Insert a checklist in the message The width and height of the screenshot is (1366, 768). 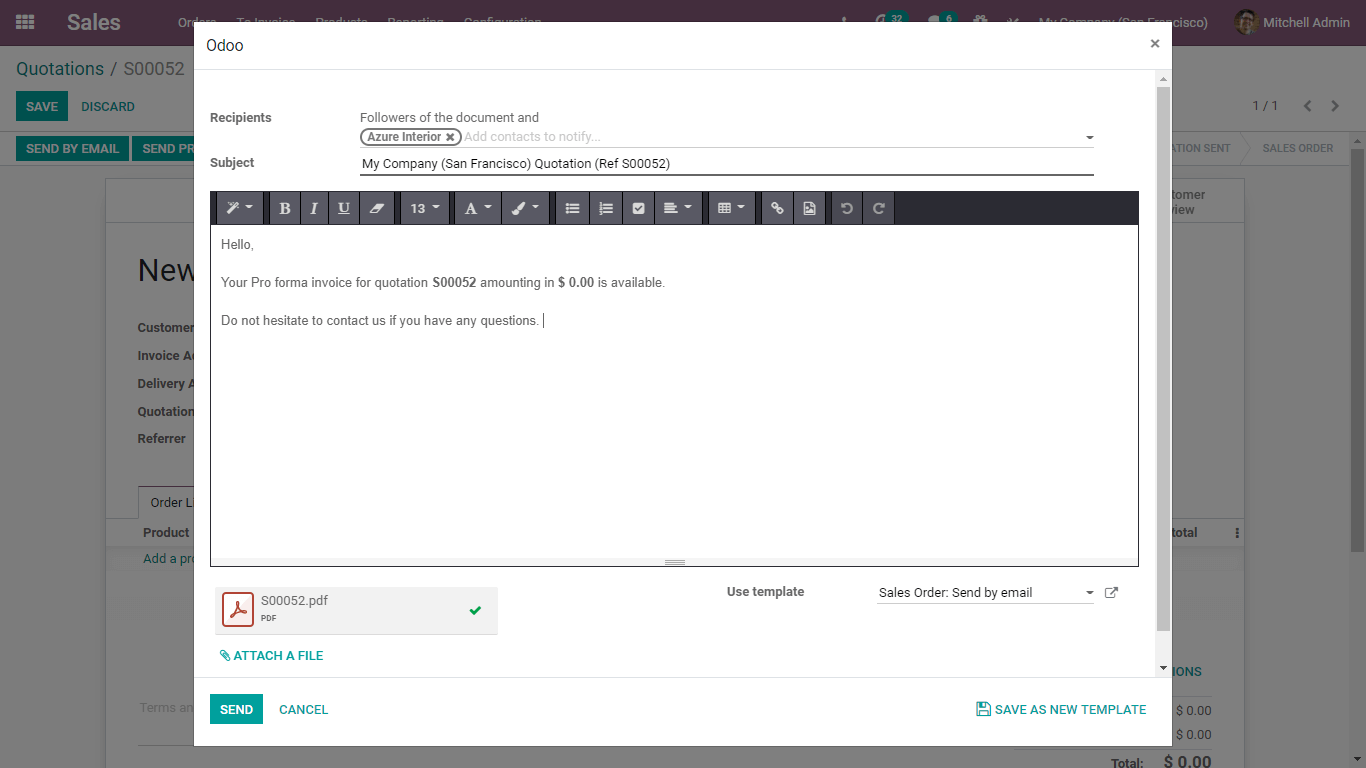(638, 208)
